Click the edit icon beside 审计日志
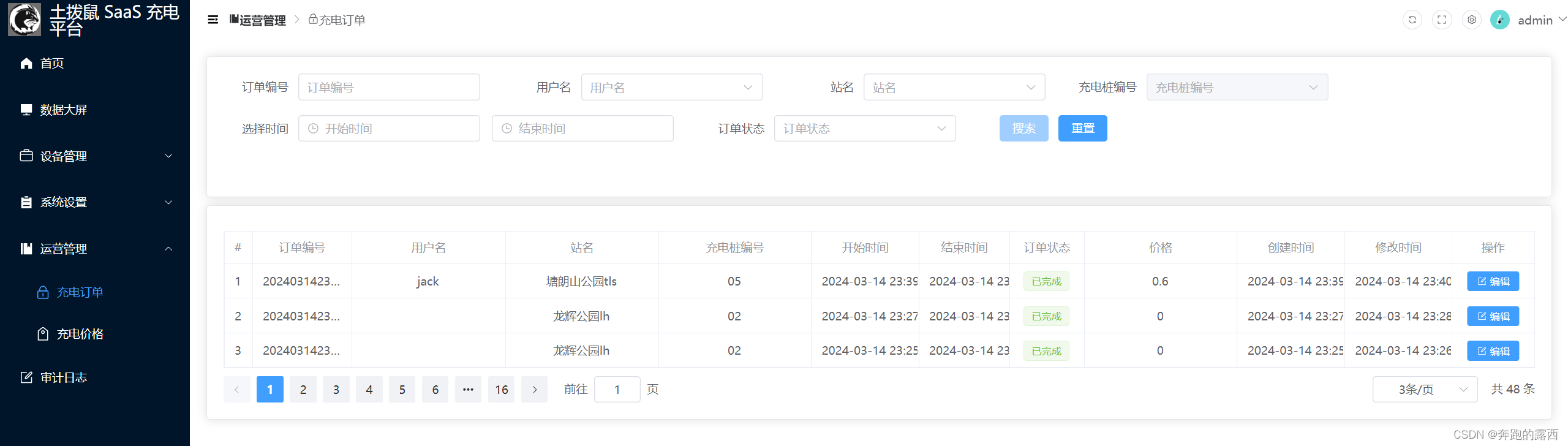 click(x=26, y=377)
